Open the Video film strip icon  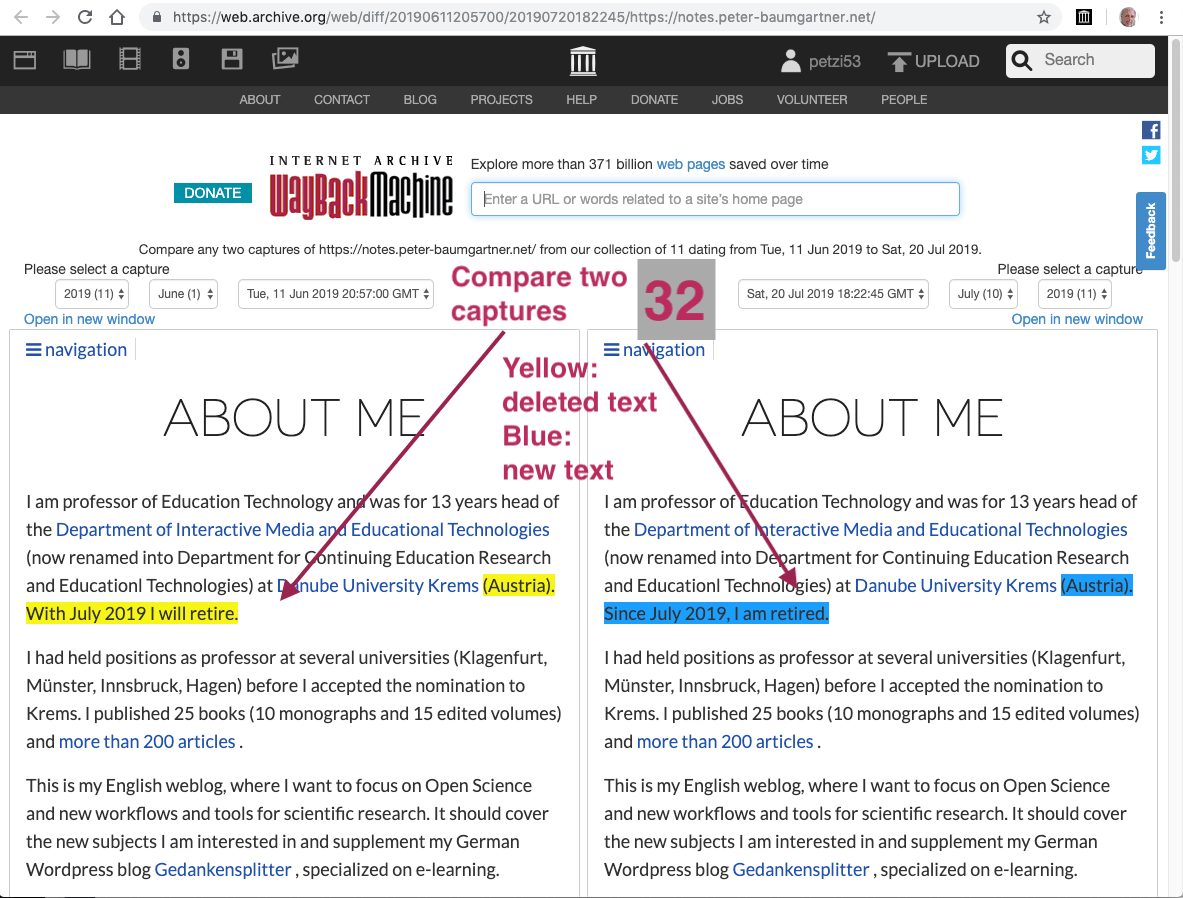coord(130,60)
